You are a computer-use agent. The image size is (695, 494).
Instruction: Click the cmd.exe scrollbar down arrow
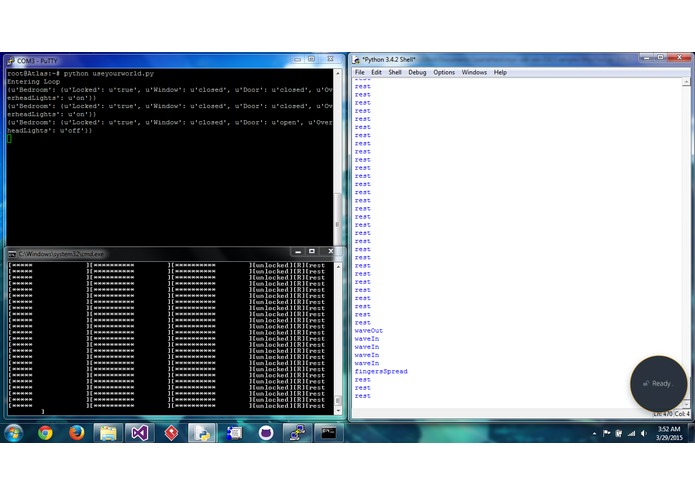coord(338,411)
